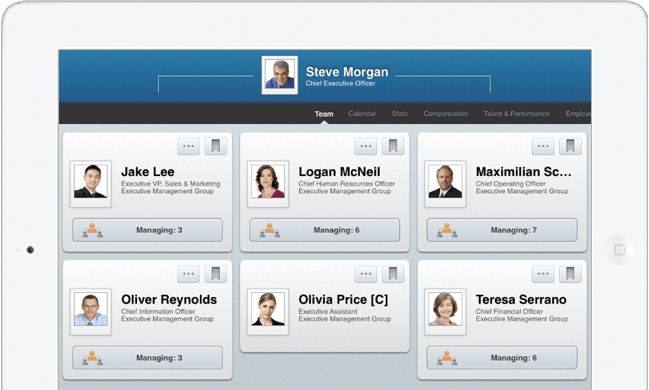Click the Chief Operating Officer title
This screenshot has height=390, width=649.
point(511,184)
